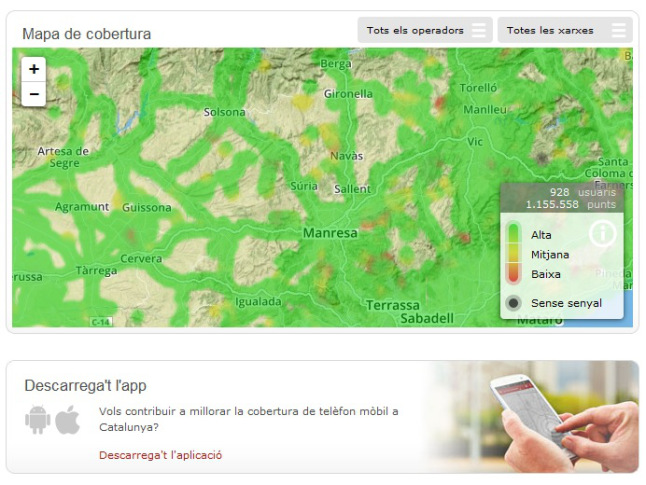This screenshot has height=485, width=646.
Task: Click hamburger icon beside Tots els operadors
Action: tap(480, 31)
